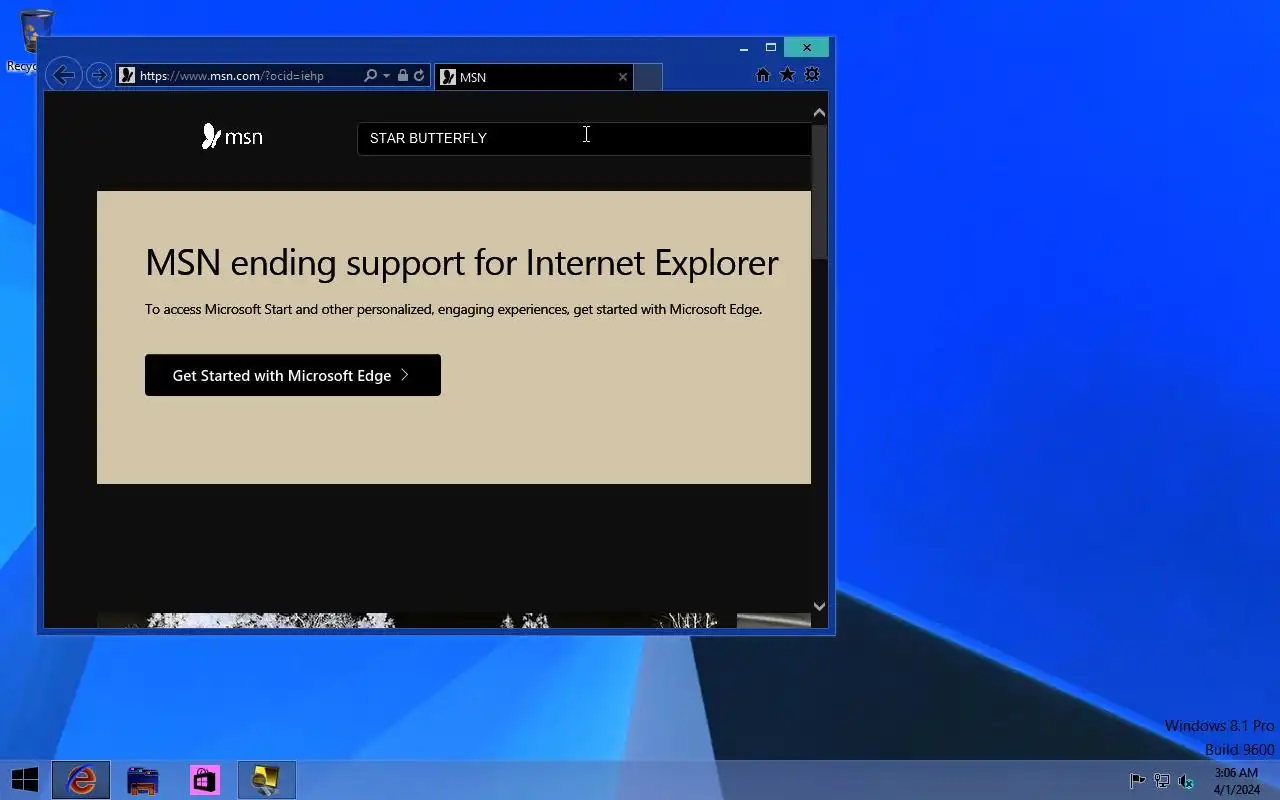Viewport: 1280px width, 800px height.
Task: Click the msn butterfly logo
Action: click(x=232, y=137)
